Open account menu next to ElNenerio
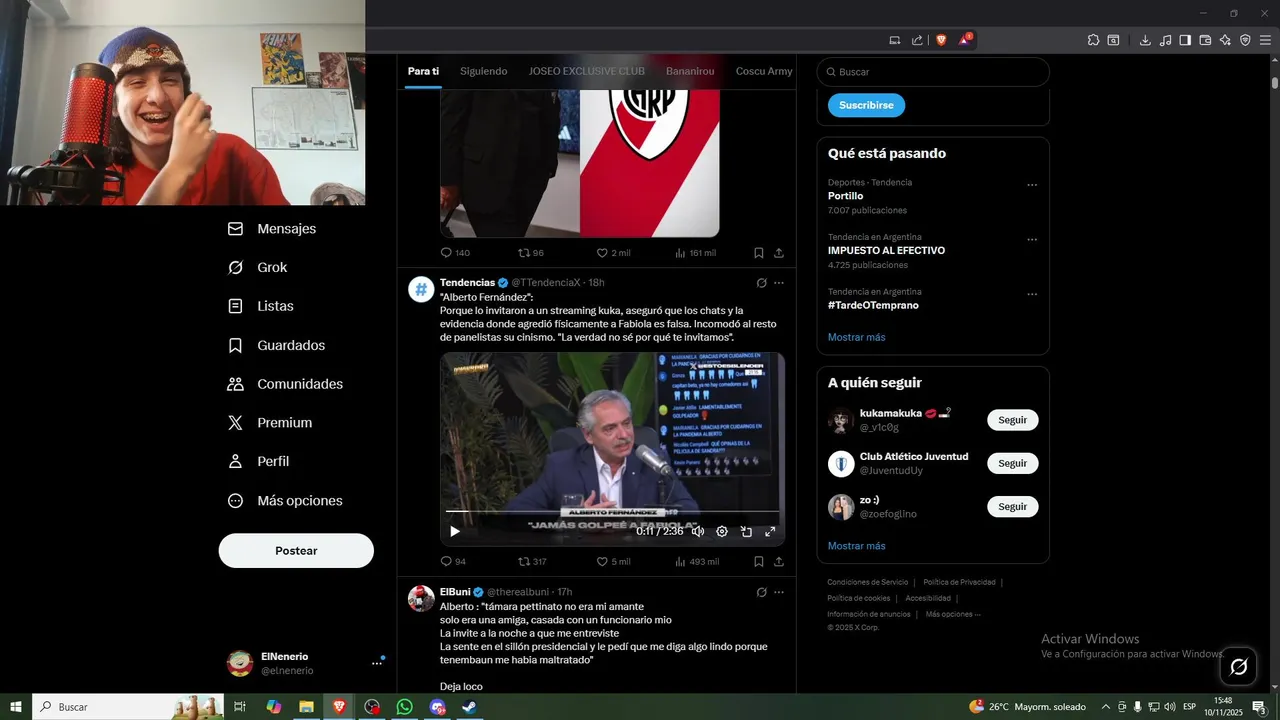The width and height of the screenshot is (1280, 720). point(377,663)
